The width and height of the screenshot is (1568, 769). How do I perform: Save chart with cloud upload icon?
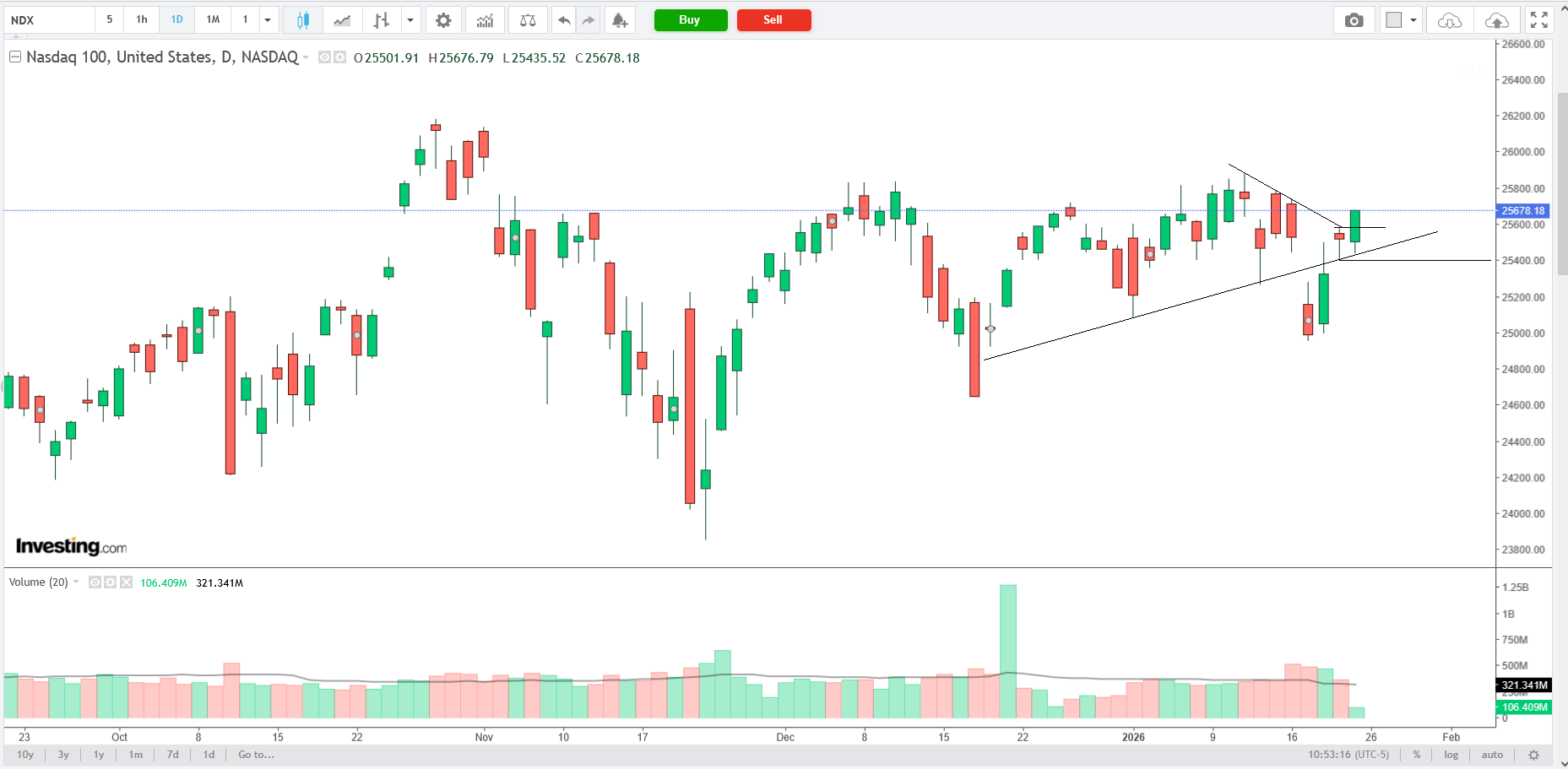click(x=1497, y=20)
